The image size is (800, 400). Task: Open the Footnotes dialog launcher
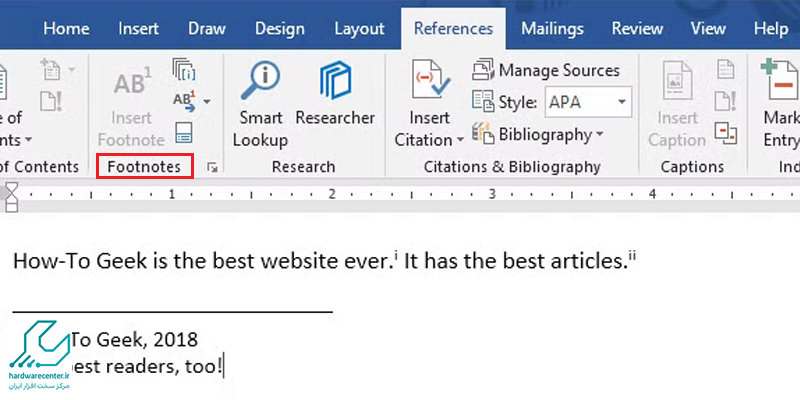(x=213, y=167)
